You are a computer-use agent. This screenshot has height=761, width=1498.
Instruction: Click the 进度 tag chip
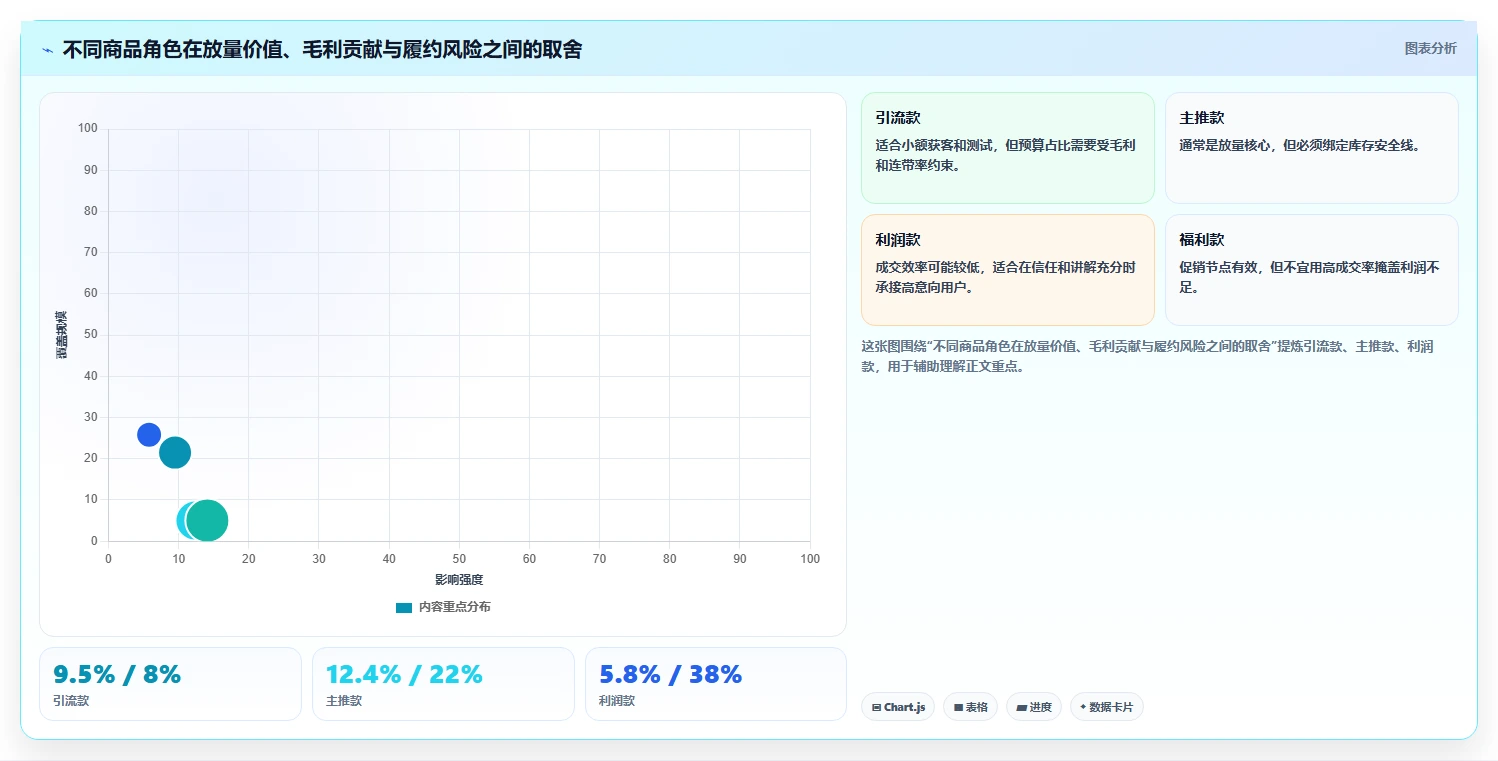1034,707
